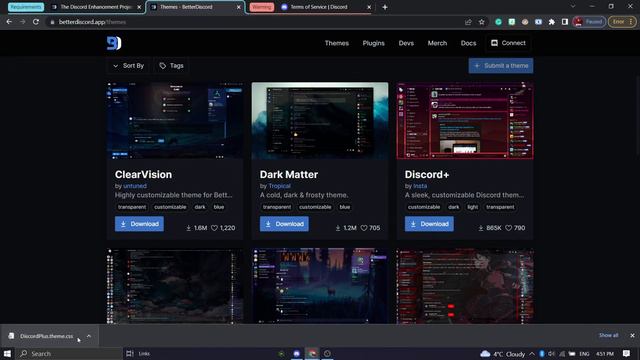
Task: Go back with the browser back arrow
Action: (9, 22)
